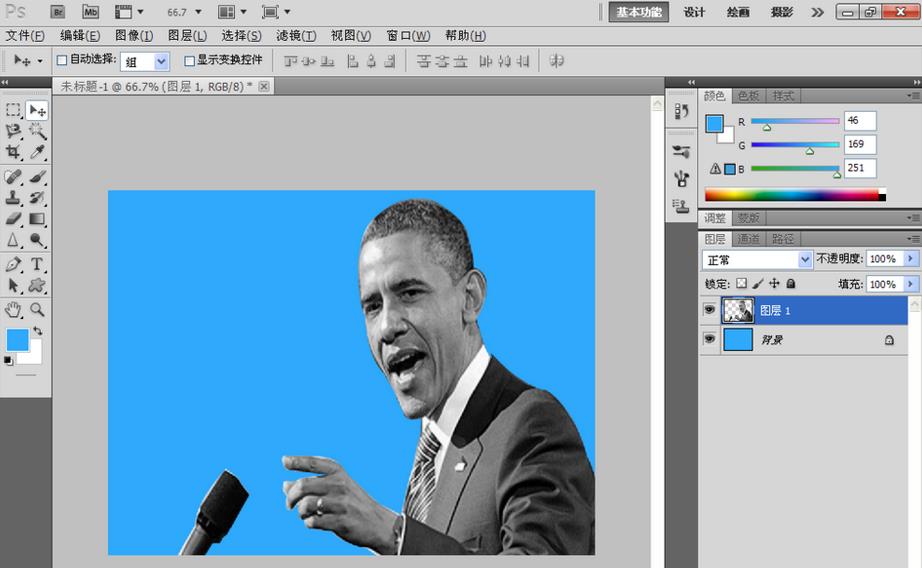Click the Magic Wand selection tool
This screenshot has width=922, height=568.
pos(37,131)
